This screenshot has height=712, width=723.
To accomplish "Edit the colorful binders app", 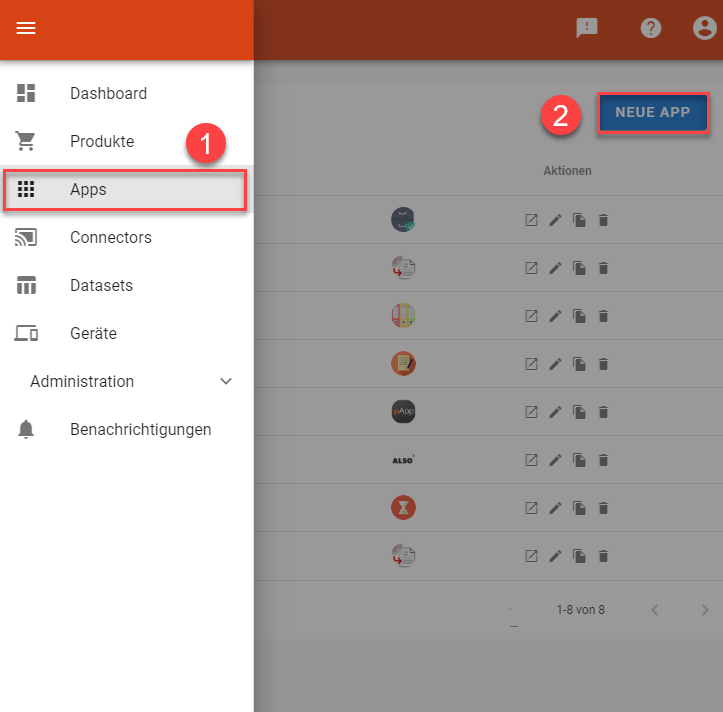I will (x=555, y=316).
